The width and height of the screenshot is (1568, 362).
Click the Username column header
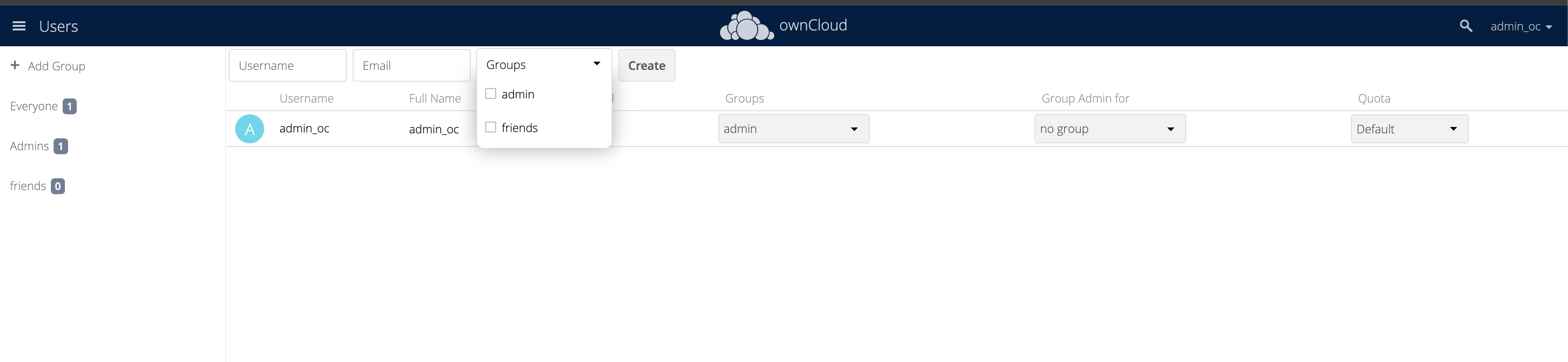306,98
